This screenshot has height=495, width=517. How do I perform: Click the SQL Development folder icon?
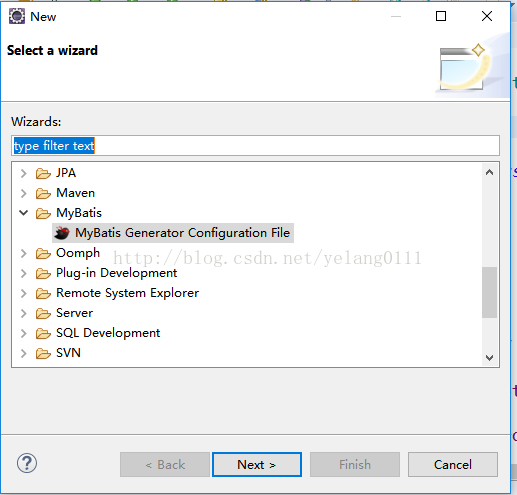[43, 333]
